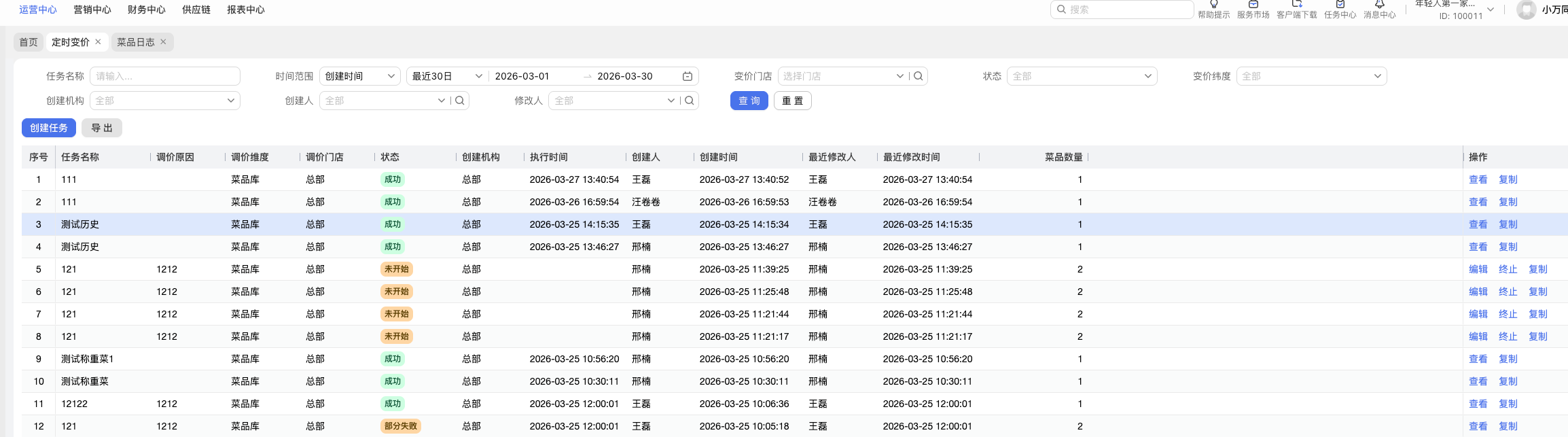This screenshot has width=1568, height=437.
Task: Open the 创建时间 time range dropdown
Action: [359, 76]
